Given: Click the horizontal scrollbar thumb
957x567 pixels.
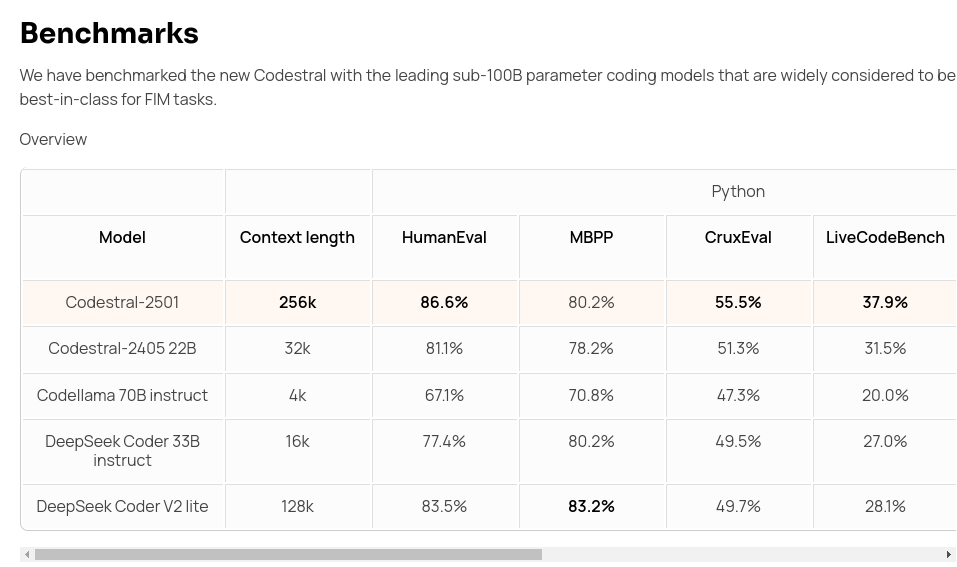Looking at the screenshot, I should 288,554.
